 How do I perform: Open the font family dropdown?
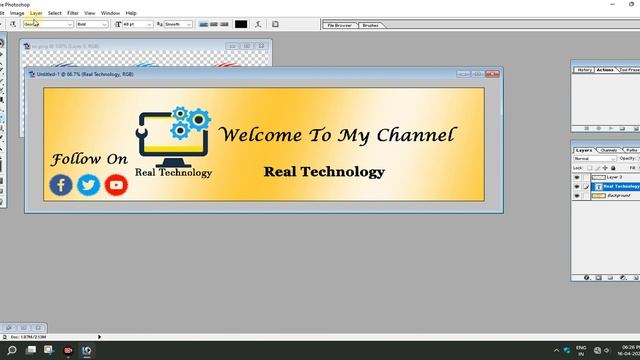pyautogui.click(x=48, y=24)
